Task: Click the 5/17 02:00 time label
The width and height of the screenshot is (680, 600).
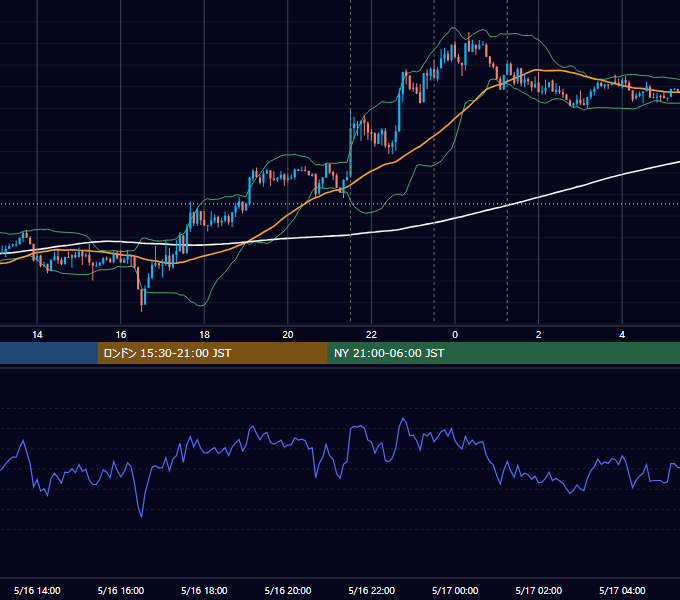Action: (539, 590)
